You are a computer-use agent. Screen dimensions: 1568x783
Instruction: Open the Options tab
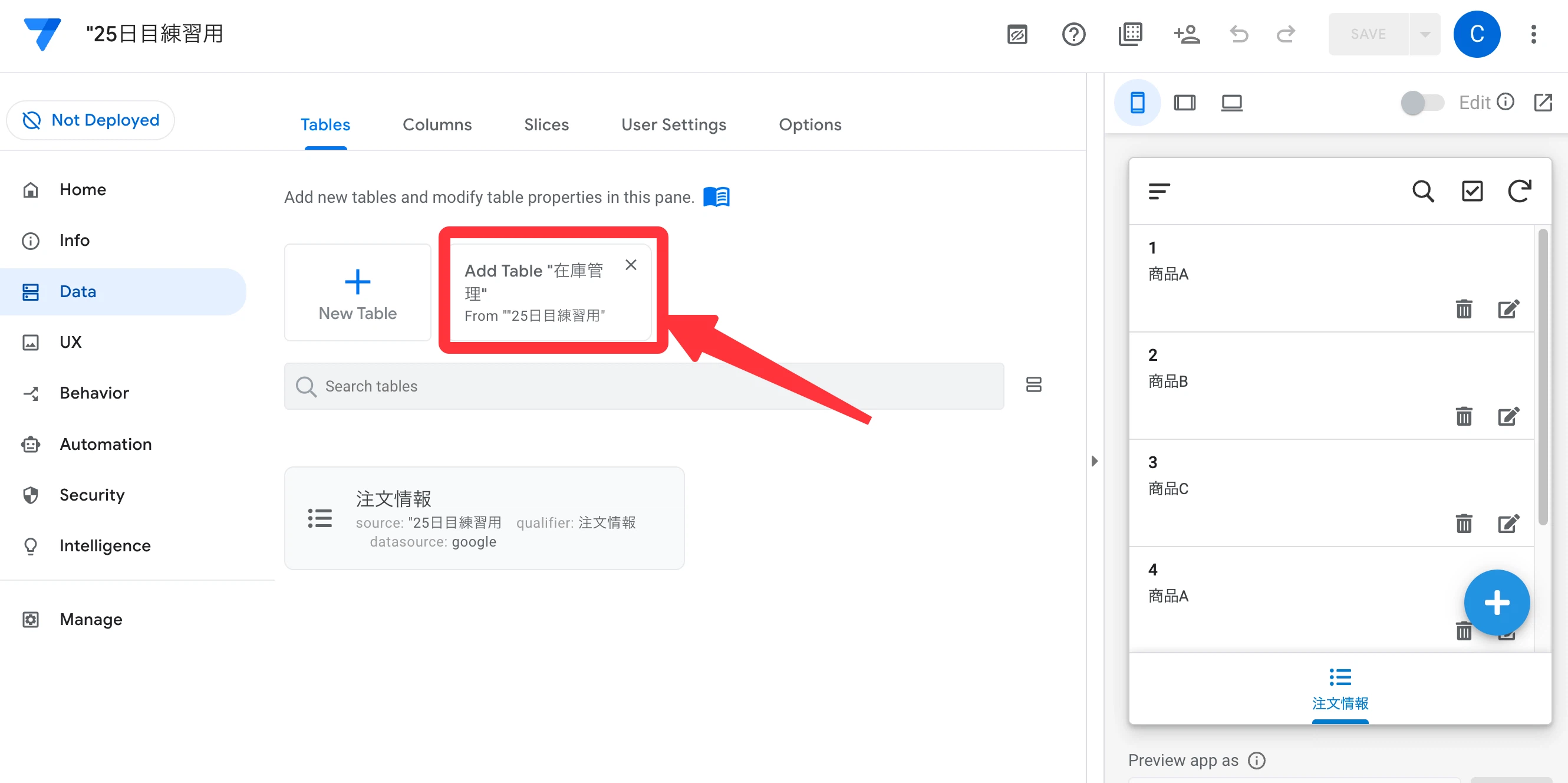[x=809, y=125]
